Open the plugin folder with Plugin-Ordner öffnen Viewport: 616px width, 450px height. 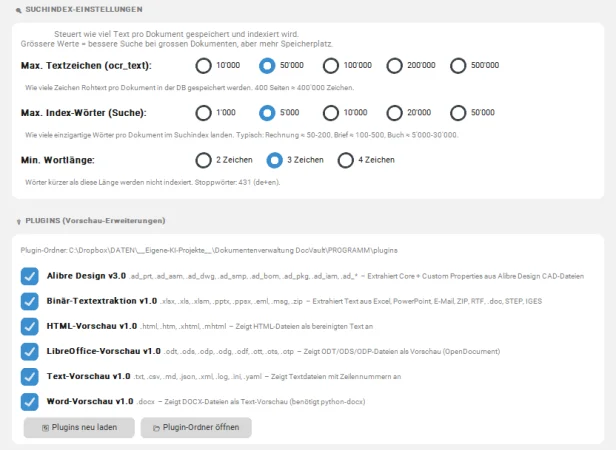click(x=196, y=427)
